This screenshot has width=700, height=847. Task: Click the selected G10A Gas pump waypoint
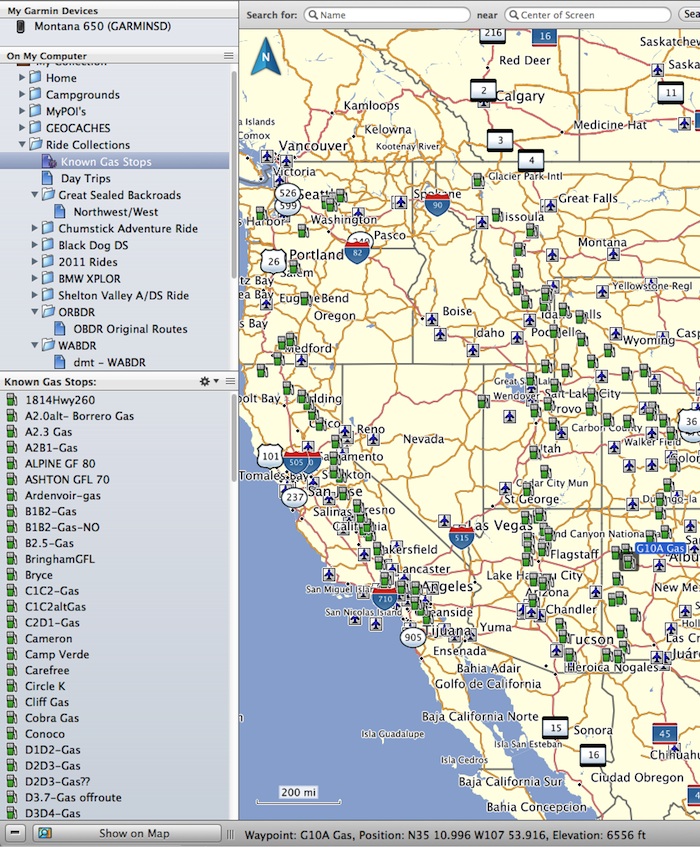point(628,562)
